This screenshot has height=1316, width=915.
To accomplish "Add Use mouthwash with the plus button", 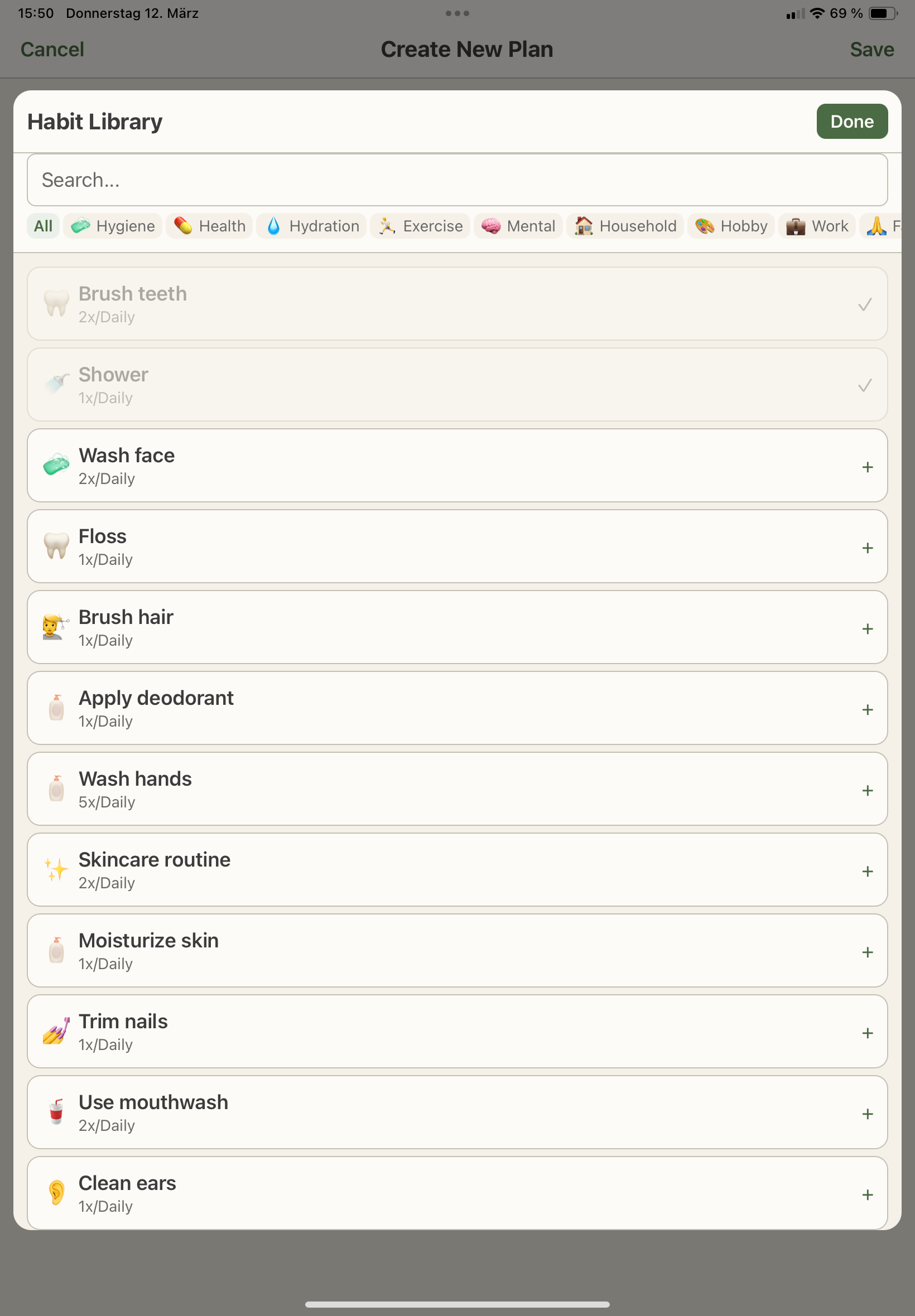I will [x=868, y=1113].
